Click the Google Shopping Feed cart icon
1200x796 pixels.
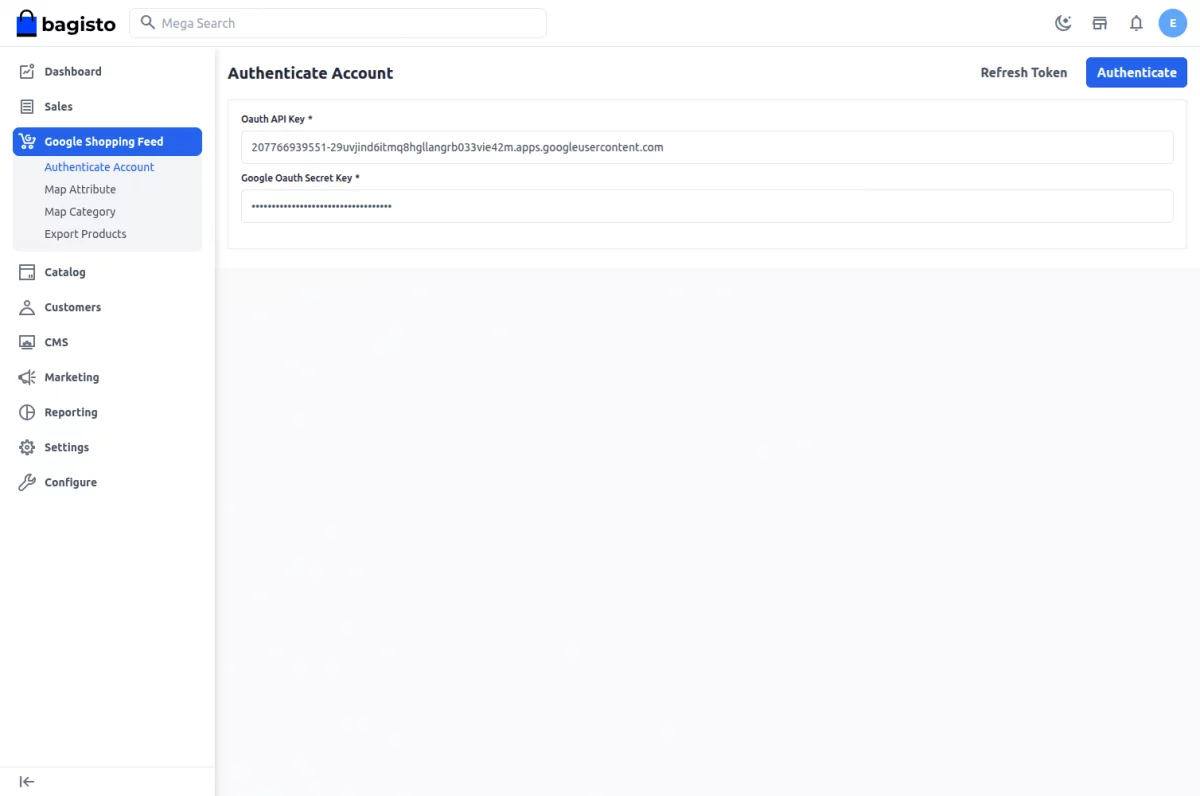point(27,142)
